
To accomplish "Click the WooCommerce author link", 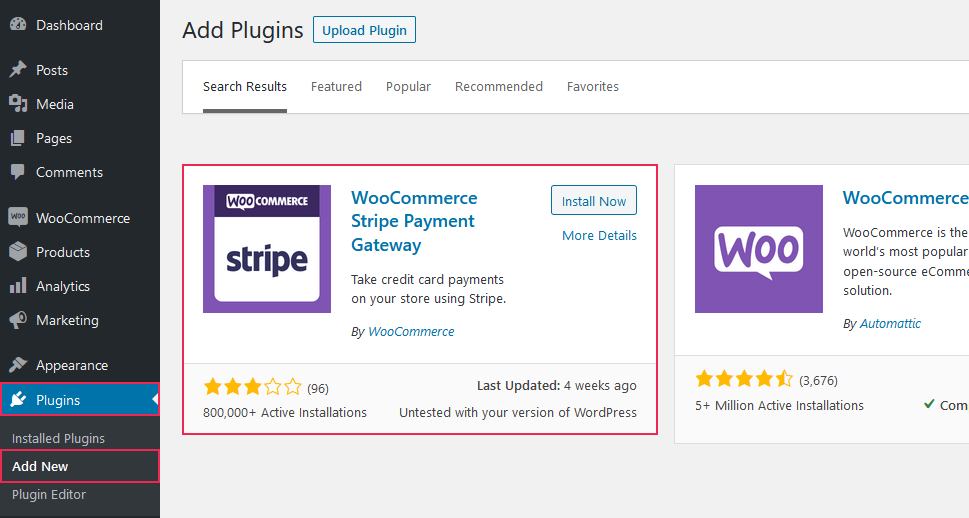I will click(411, 331).
